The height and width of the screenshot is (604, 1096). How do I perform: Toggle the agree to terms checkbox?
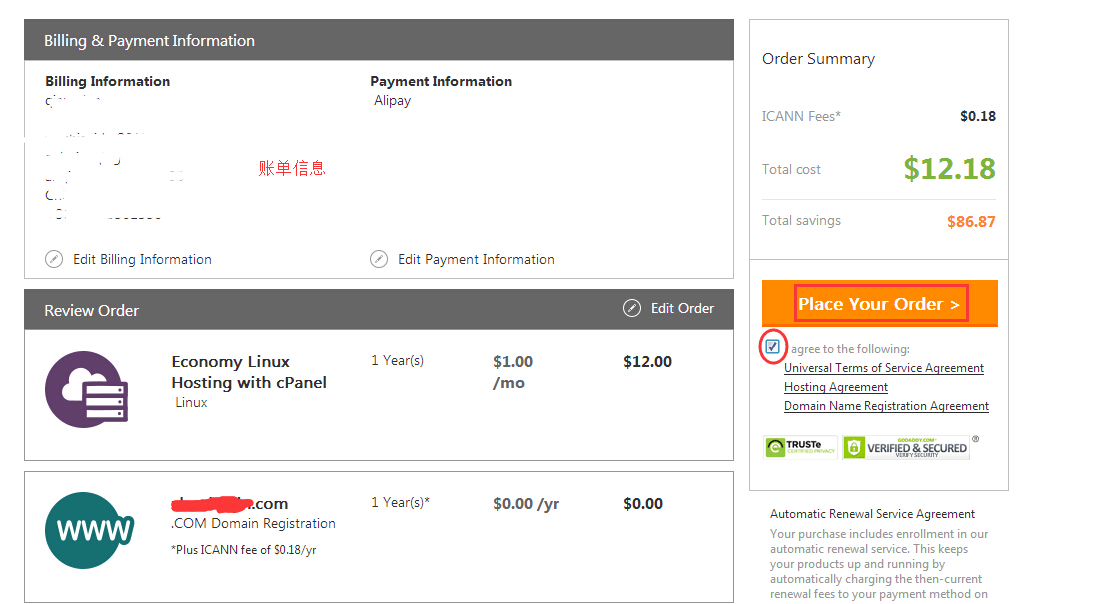pyautogui.click(x=773, y=347)
